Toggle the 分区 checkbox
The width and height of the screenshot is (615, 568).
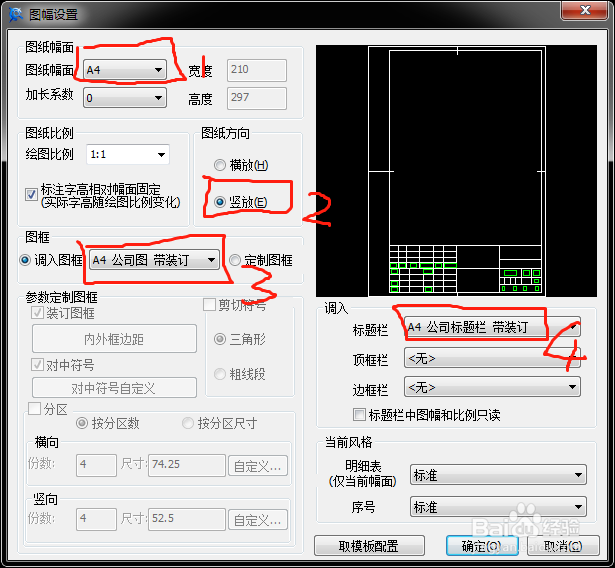[35, 408]
